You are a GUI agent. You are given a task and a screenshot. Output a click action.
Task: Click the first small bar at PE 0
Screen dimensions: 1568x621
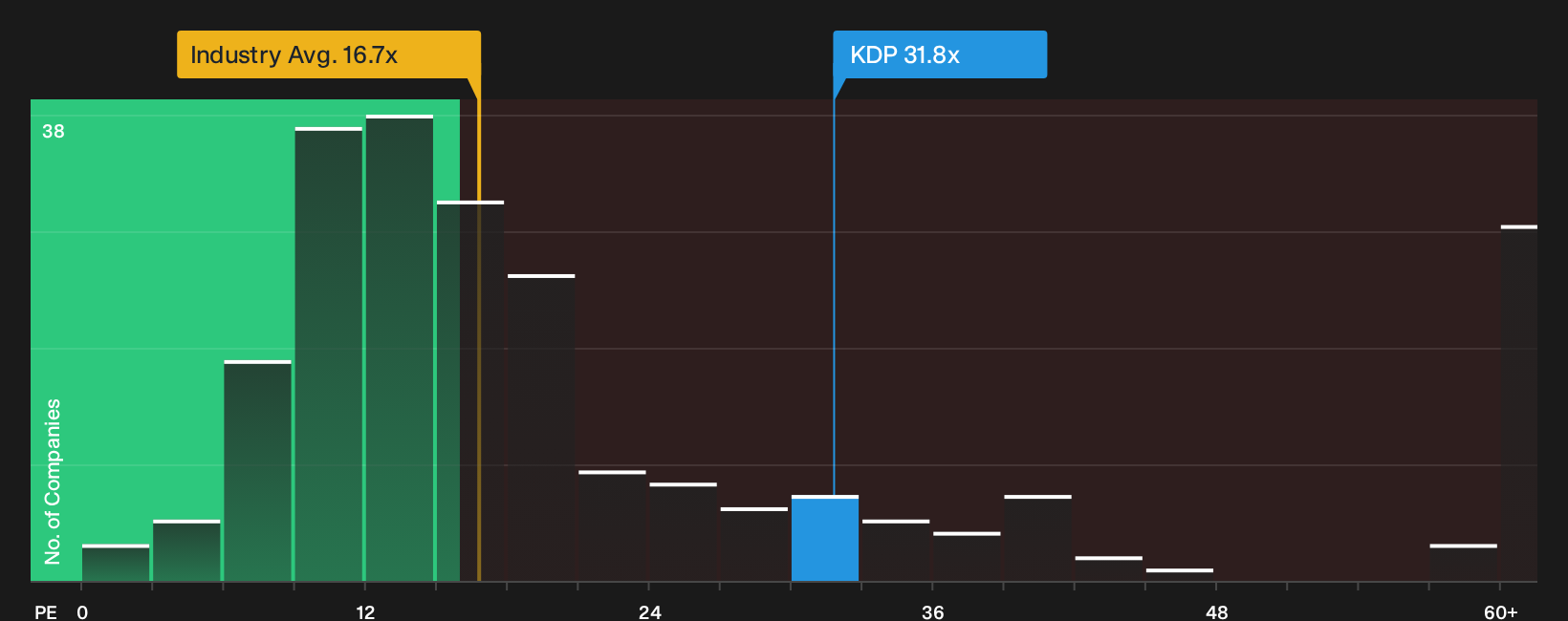point(116,564)
